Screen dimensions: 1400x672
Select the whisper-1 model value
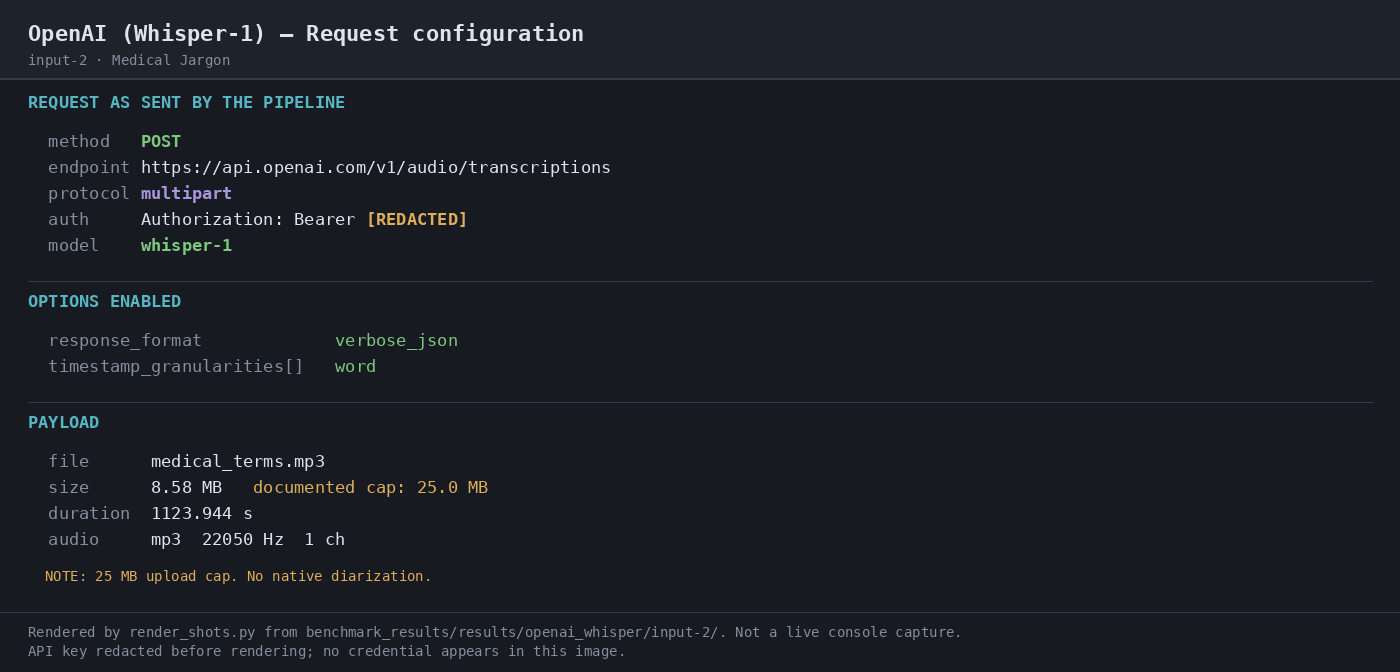pos(186,245)
